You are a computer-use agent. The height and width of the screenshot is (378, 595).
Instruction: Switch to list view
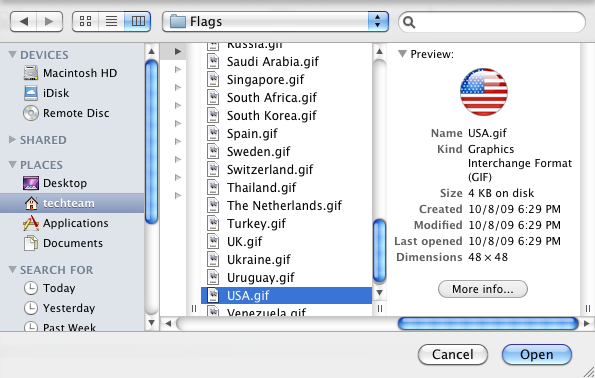(111, 21)
